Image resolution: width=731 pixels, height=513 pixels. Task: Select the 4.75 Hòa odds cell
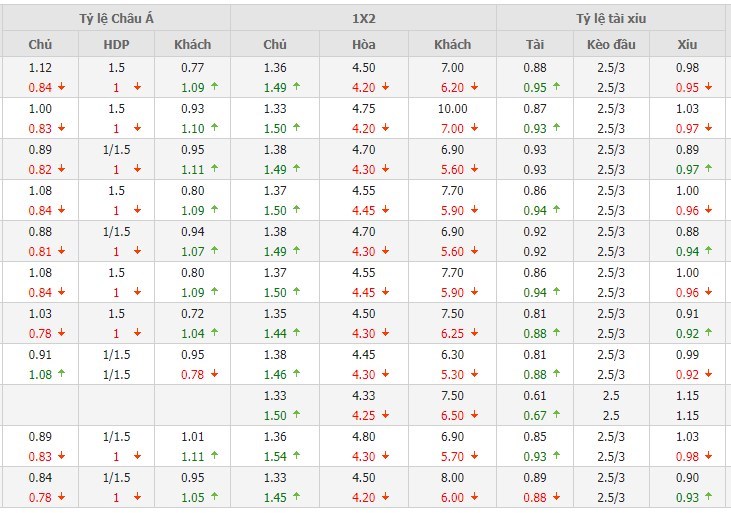pos(364,108)
